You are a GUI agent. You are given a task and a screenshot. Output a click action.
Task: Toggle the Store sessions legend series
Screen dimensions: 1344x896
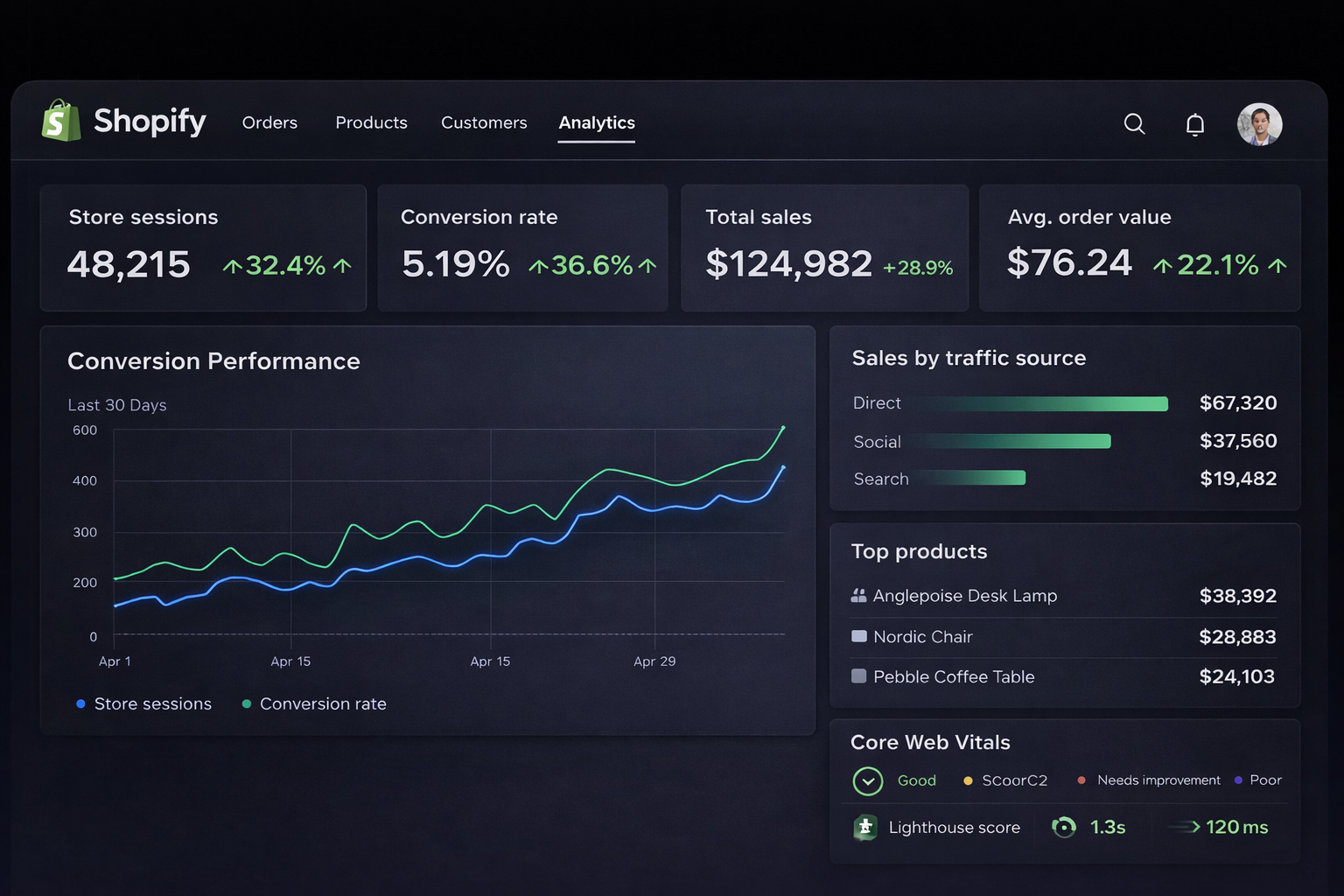click(x=143, y=703)
